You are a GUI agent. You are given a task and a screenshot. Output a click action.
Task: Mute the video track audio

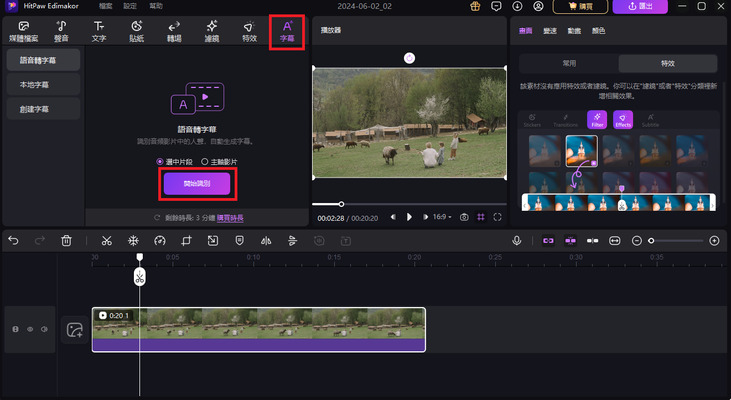click(x=45, y=329)
